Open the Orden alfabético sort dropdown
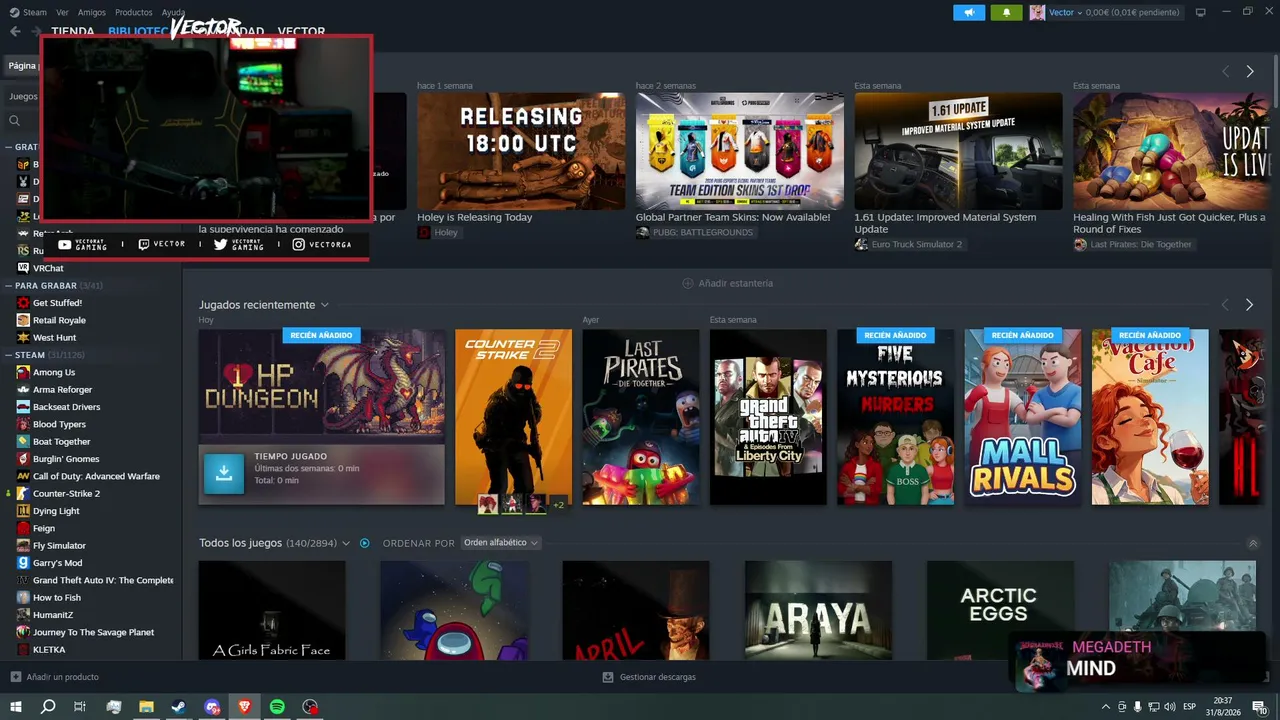 (501, 543)
